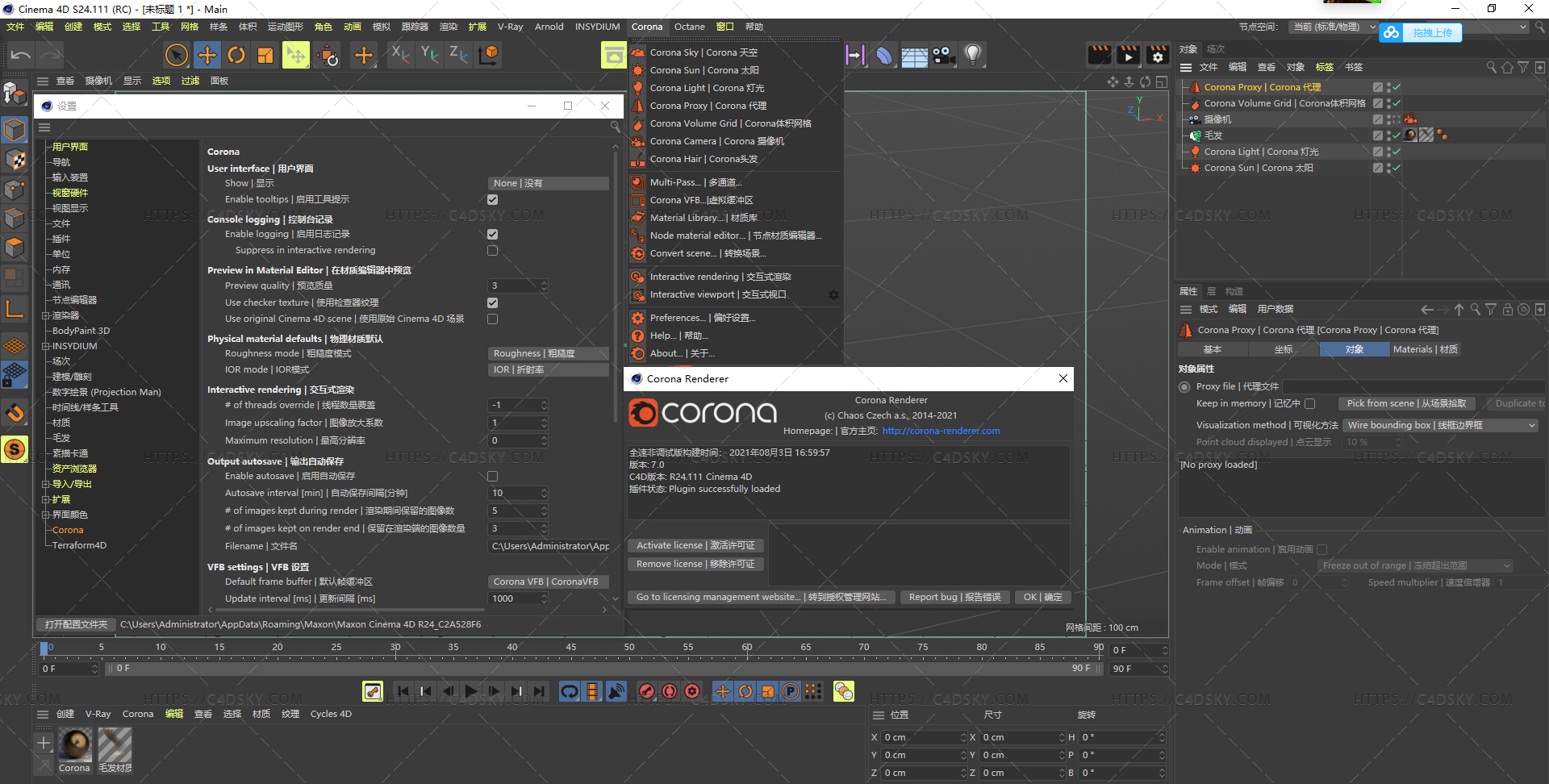
Task: Click timeline ruler at frame 45
Action: pyautogui.click(x=570, y=648)
